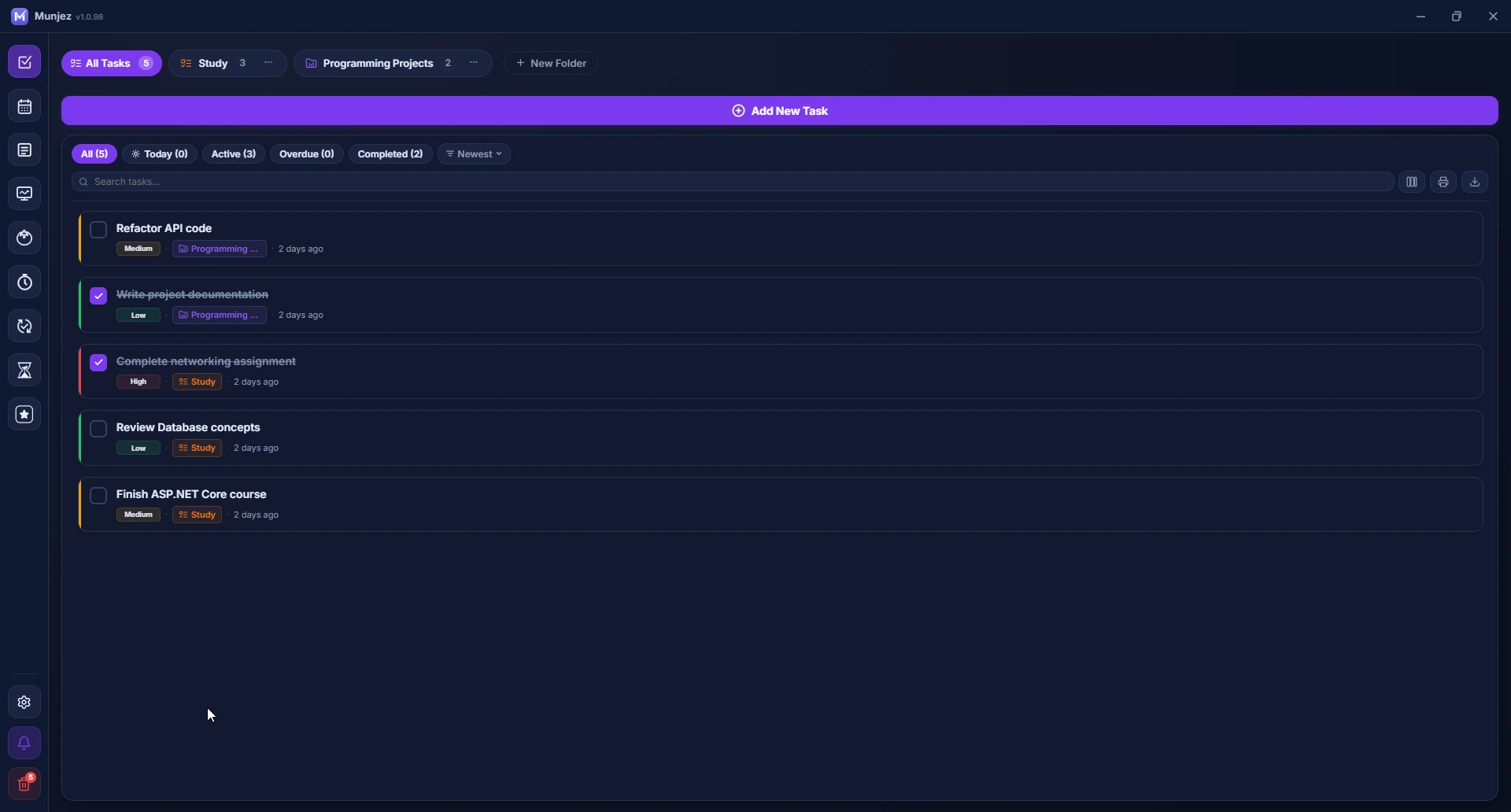
Task: Click Low priority tag on Review Database concepts
Action: pyautogui.click(x=139, y=448)
